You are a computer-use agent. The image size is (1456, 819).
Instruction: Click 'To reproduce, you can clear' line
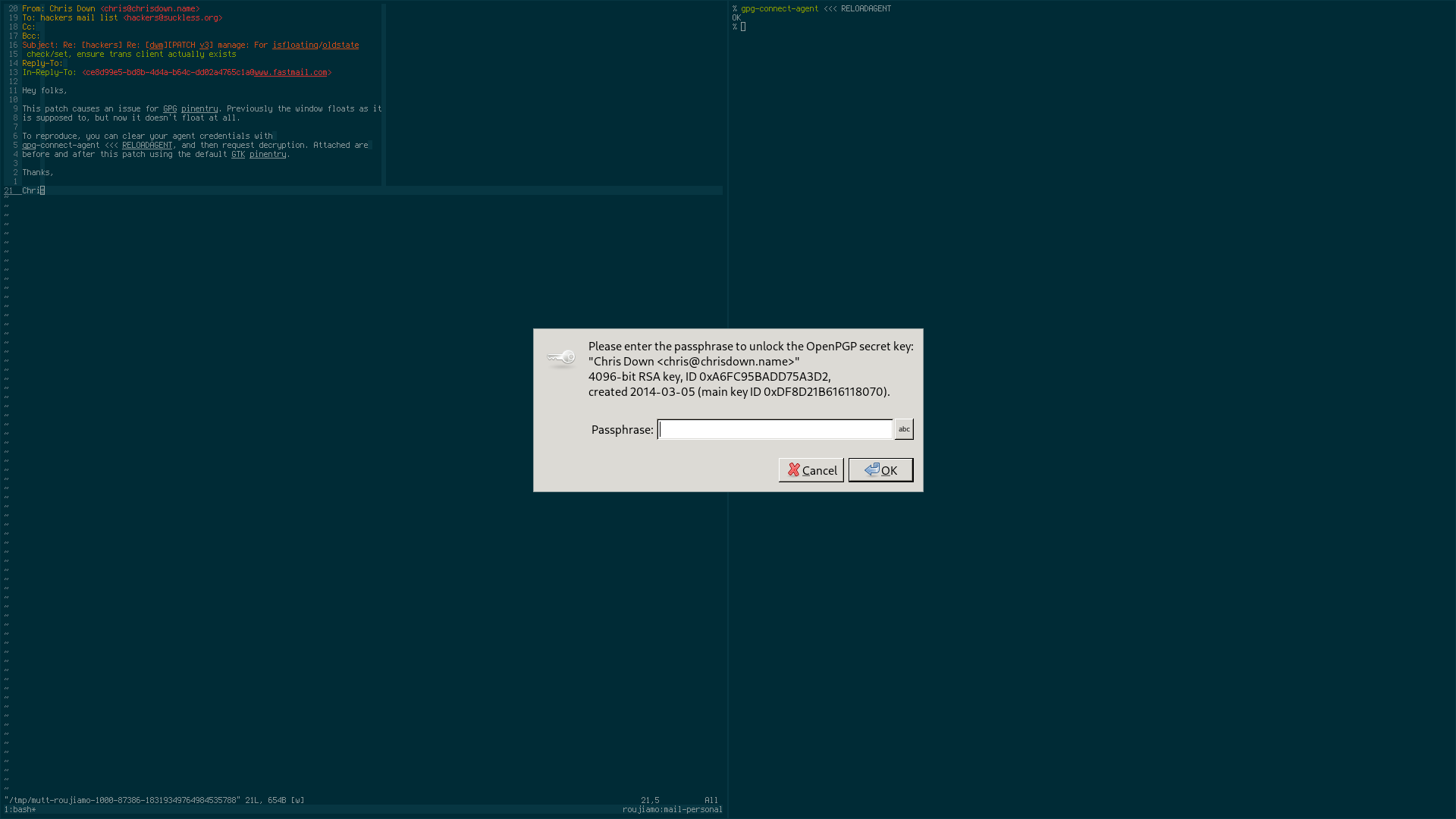(147, 136)
